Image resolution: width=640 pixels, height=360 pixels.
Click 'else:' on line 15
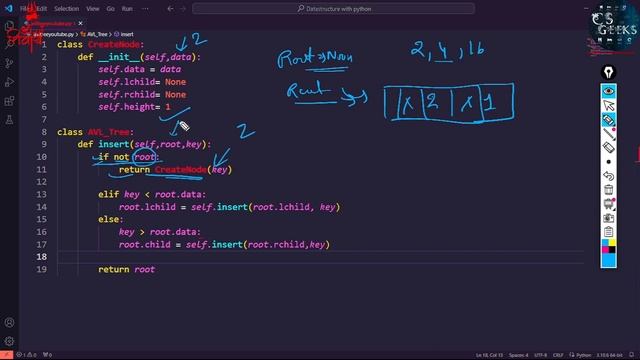point(111,220)
